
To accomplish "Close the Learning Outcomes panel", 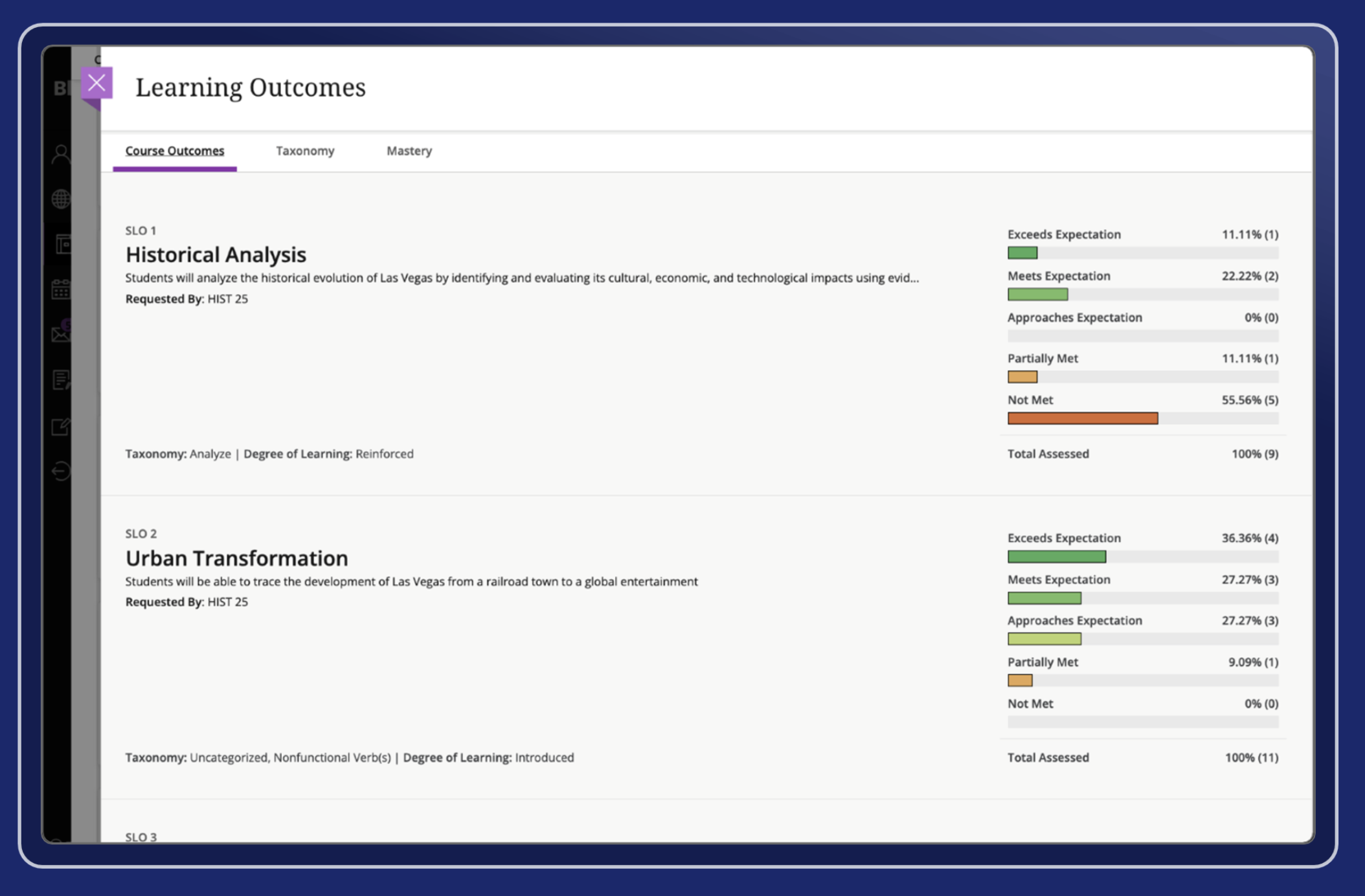I will coord(96,83).
